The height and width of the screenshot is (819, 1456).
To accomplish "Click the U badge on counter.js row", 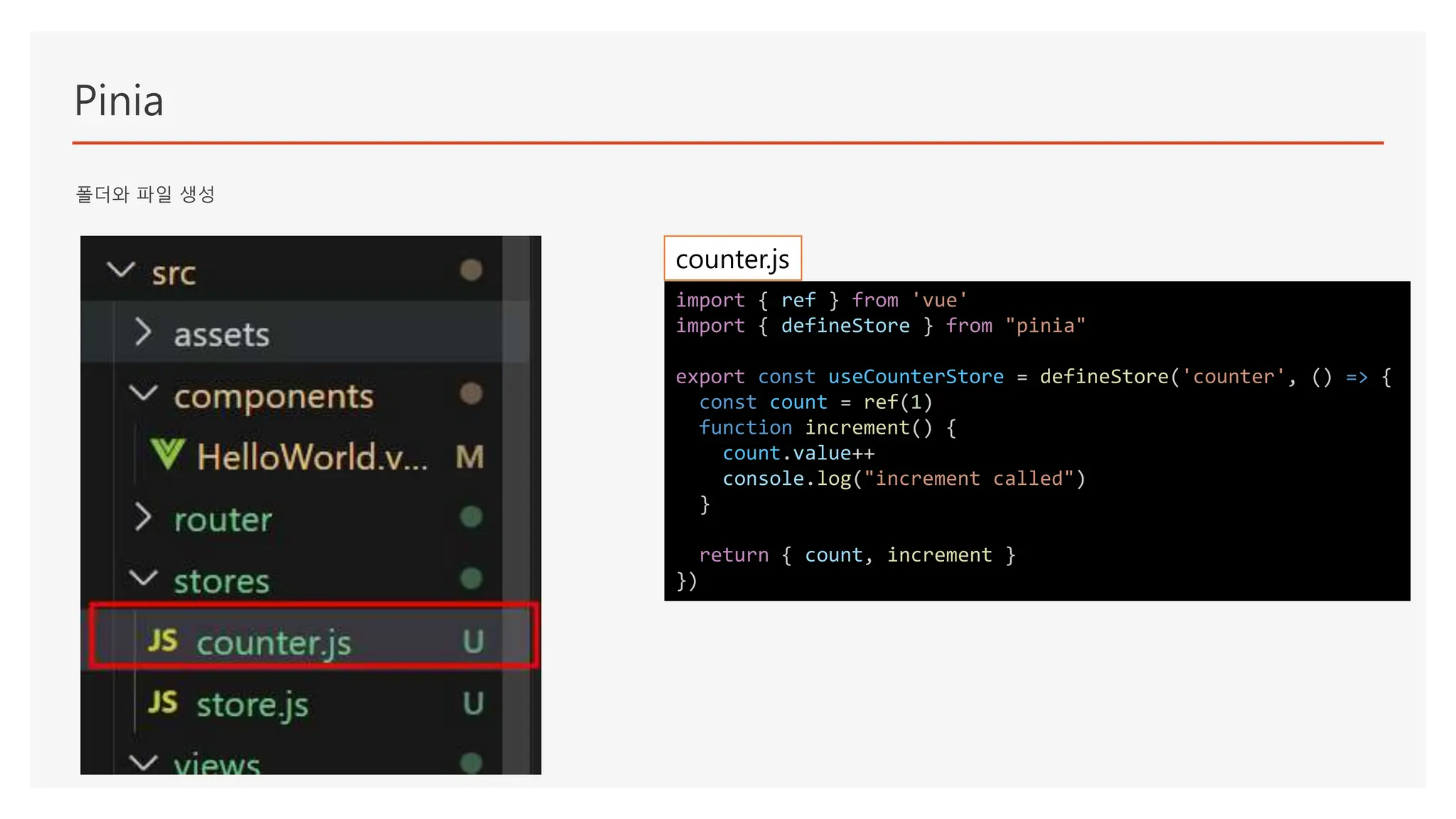I will point(473,641).
